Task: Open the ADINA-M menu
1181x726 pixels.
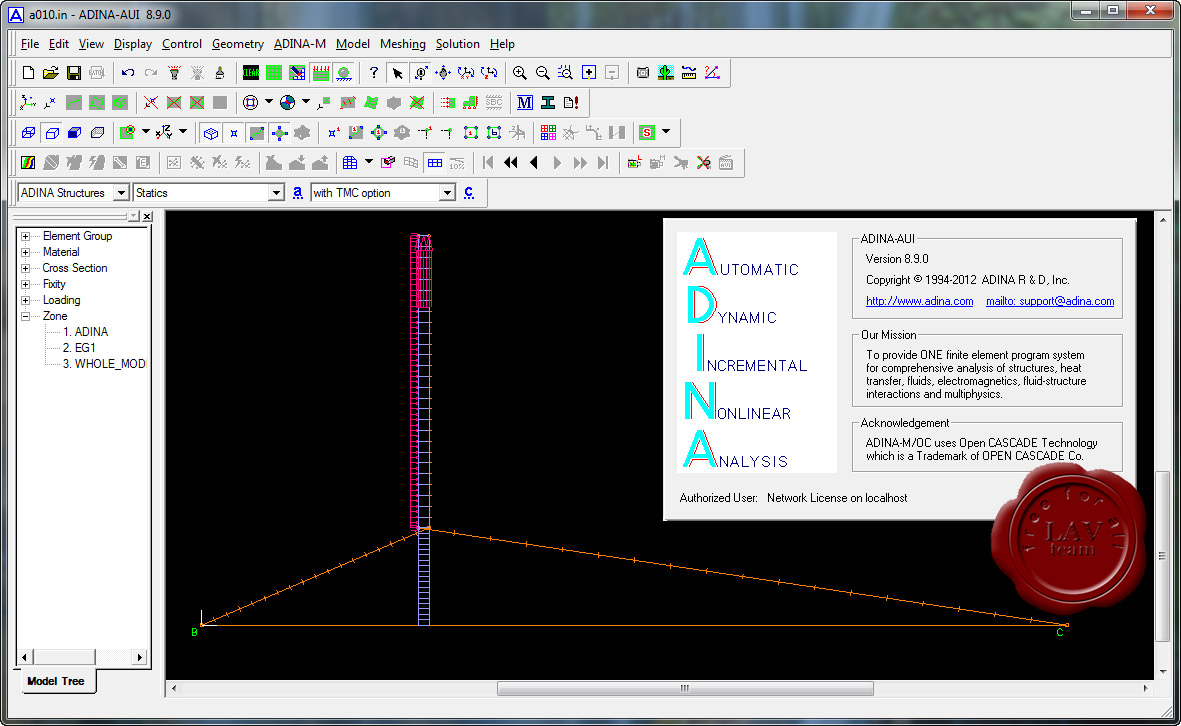Action: [300, 44]
